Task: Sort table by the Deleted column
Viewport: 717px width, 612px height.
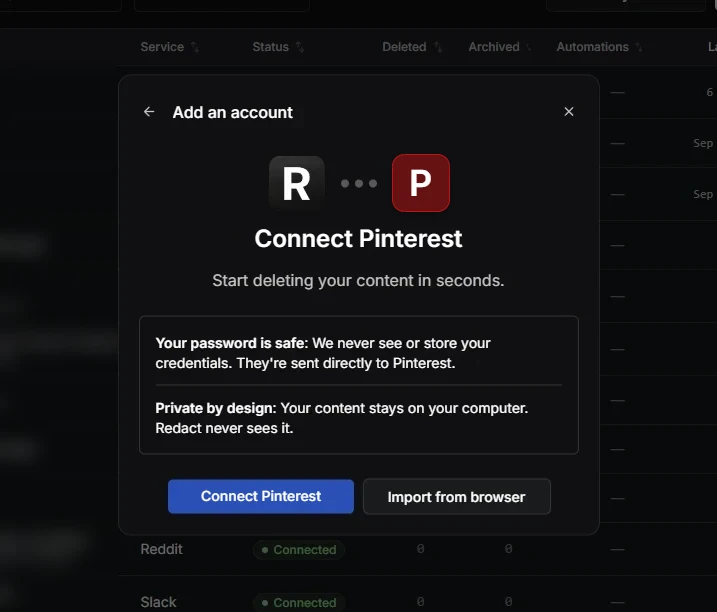Action: click(x=412, y=47)
